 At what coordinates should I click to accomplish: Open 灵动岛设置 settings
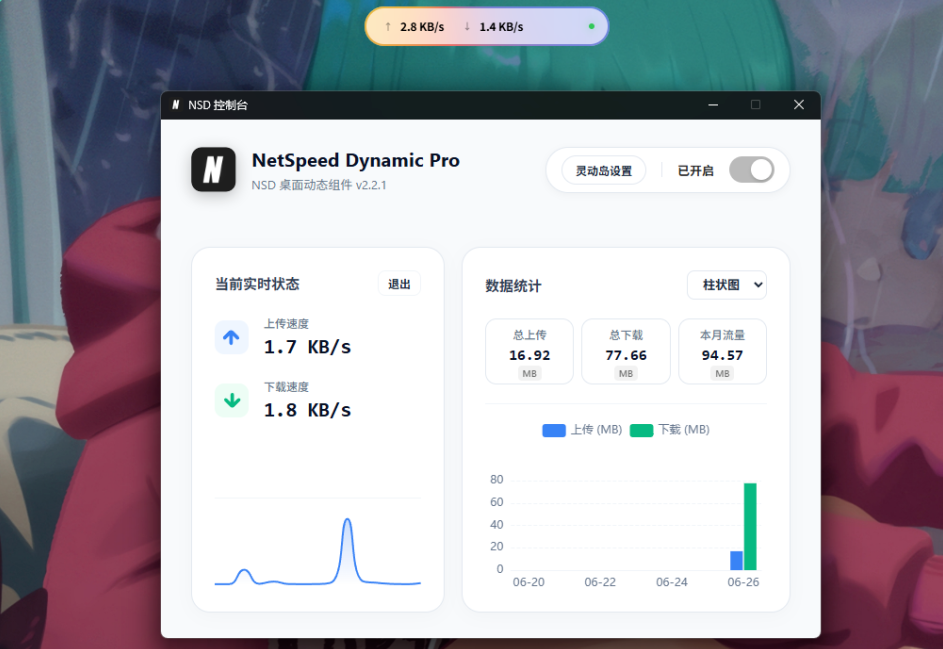click(x=604, y=171)
